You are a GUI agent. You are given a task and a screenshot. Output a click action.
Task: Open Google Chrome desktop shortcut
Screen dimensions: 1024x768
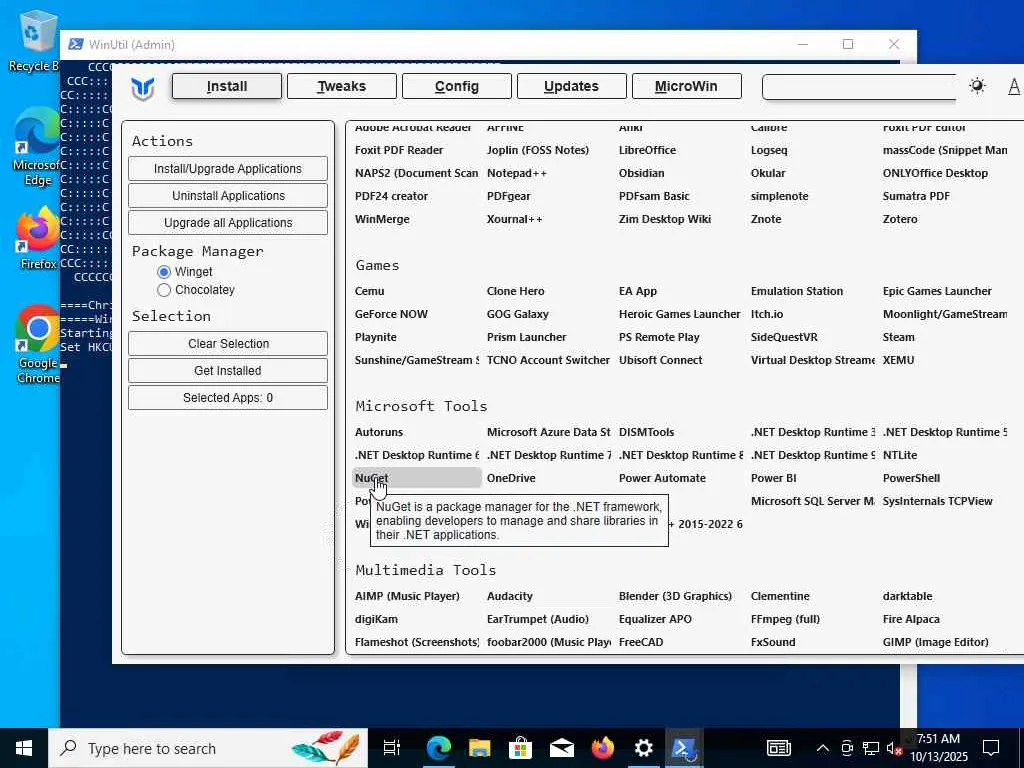pyautogui.click(x=37, y=344)
